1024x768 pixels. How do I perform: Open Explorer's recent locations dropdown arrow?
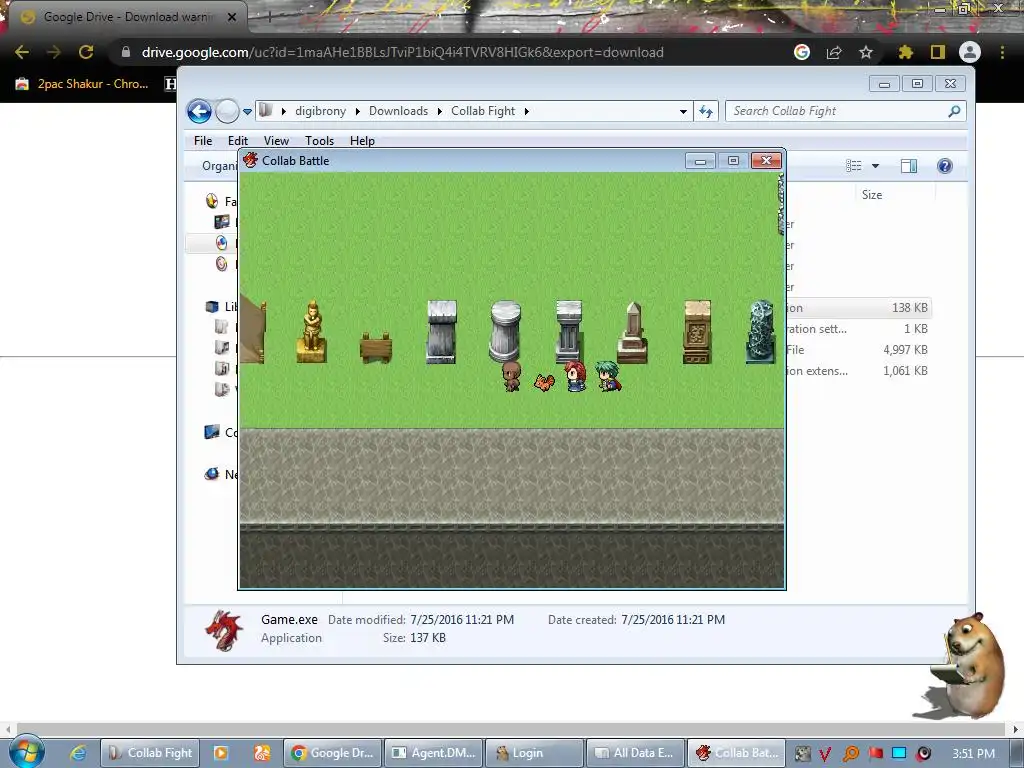point(248,112)
